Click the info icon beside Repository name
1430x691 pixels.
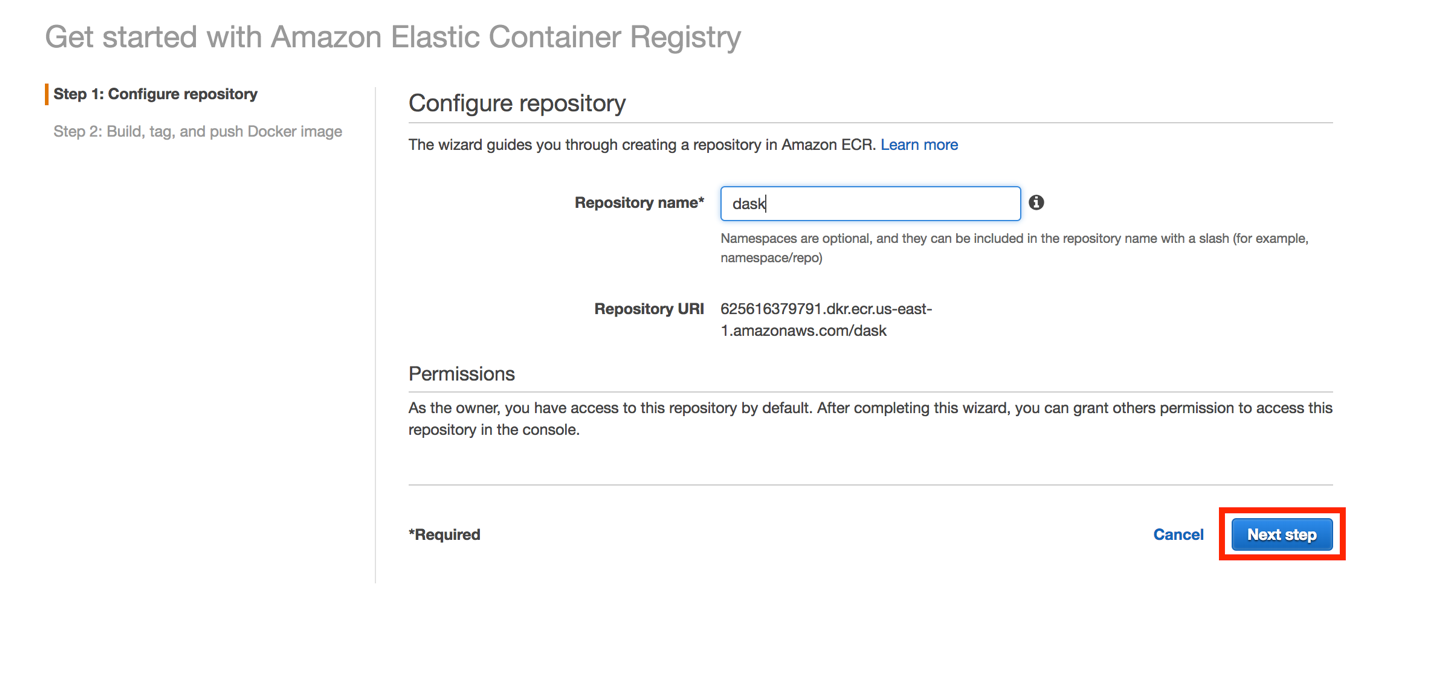(1036, 202)
